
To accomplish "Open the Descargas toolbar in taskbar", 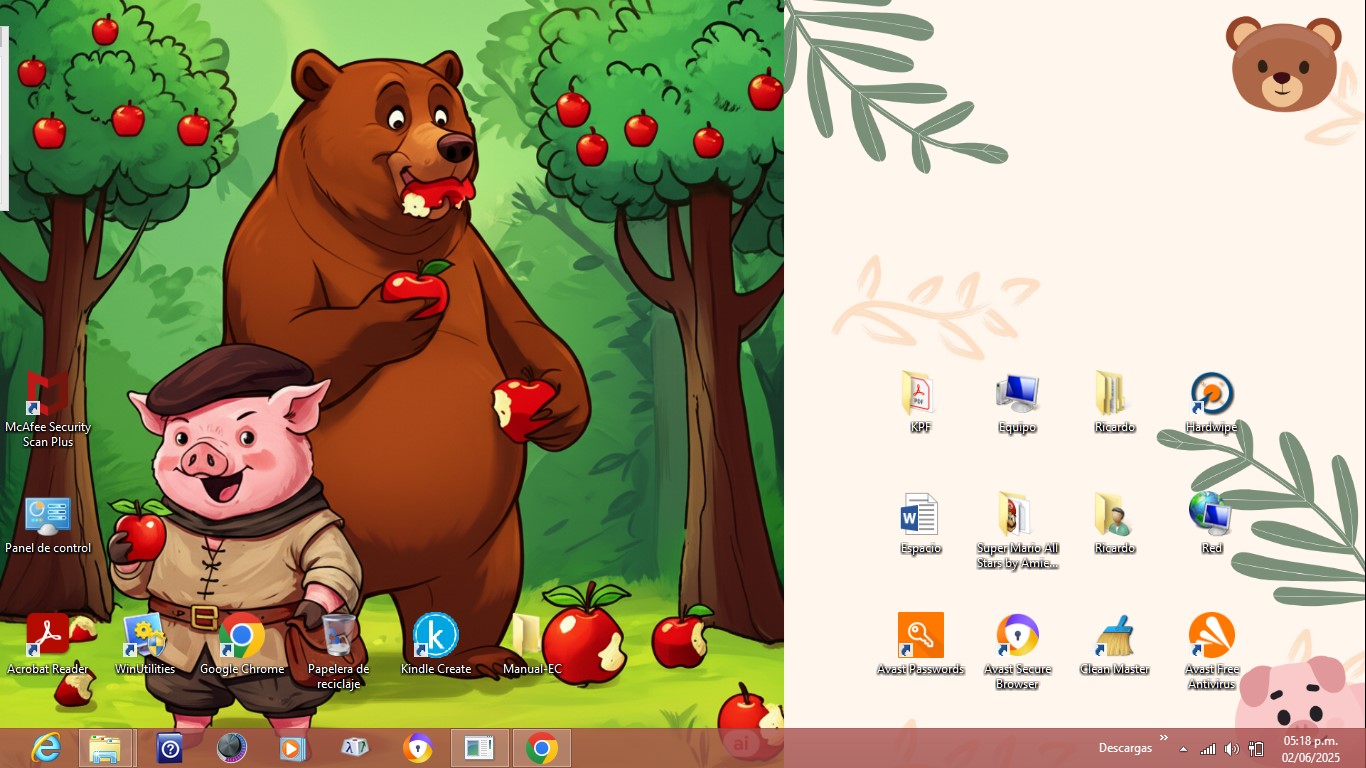I will (1125, 748).
